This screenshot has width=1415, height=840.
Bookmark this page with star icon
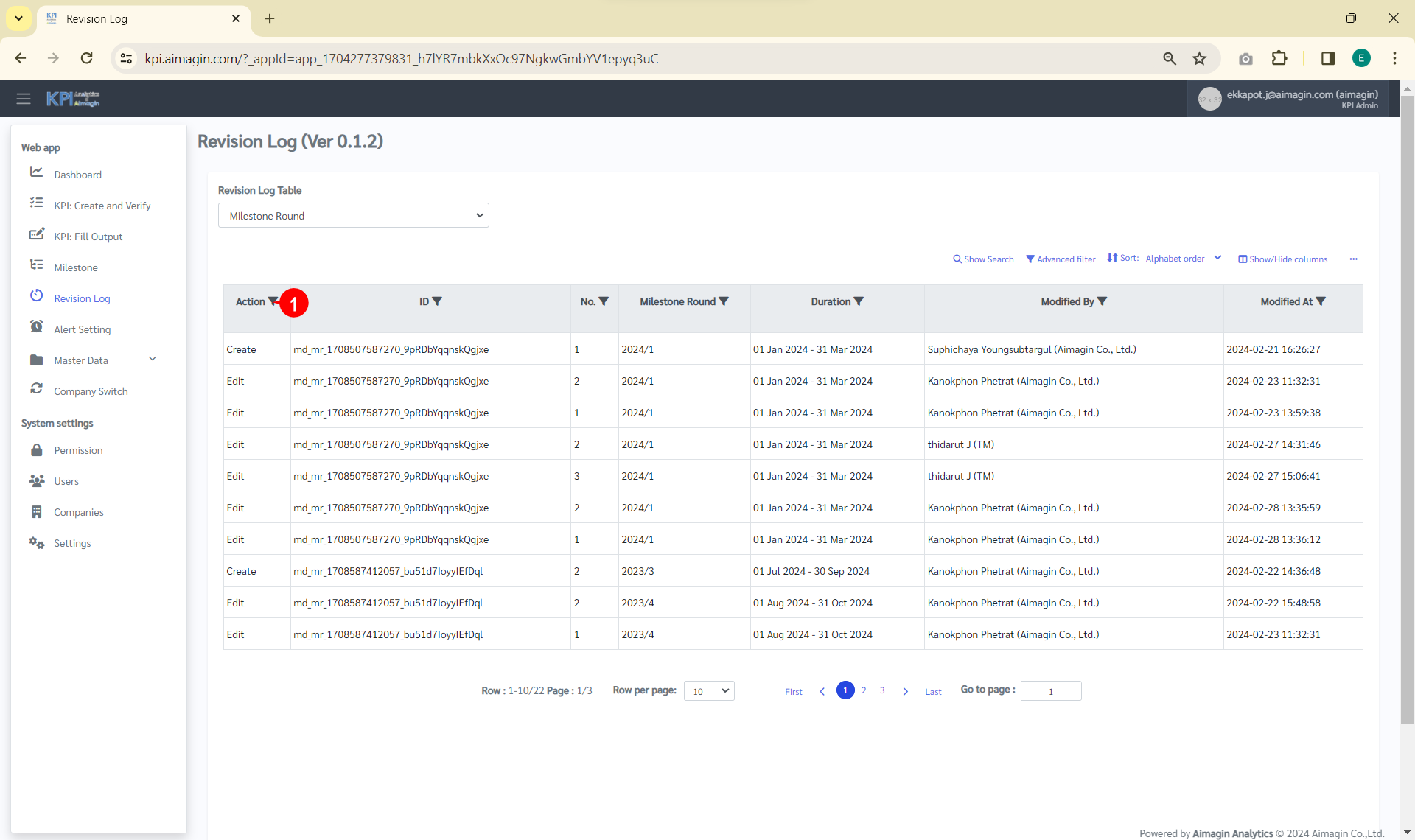coord(1200,59)
